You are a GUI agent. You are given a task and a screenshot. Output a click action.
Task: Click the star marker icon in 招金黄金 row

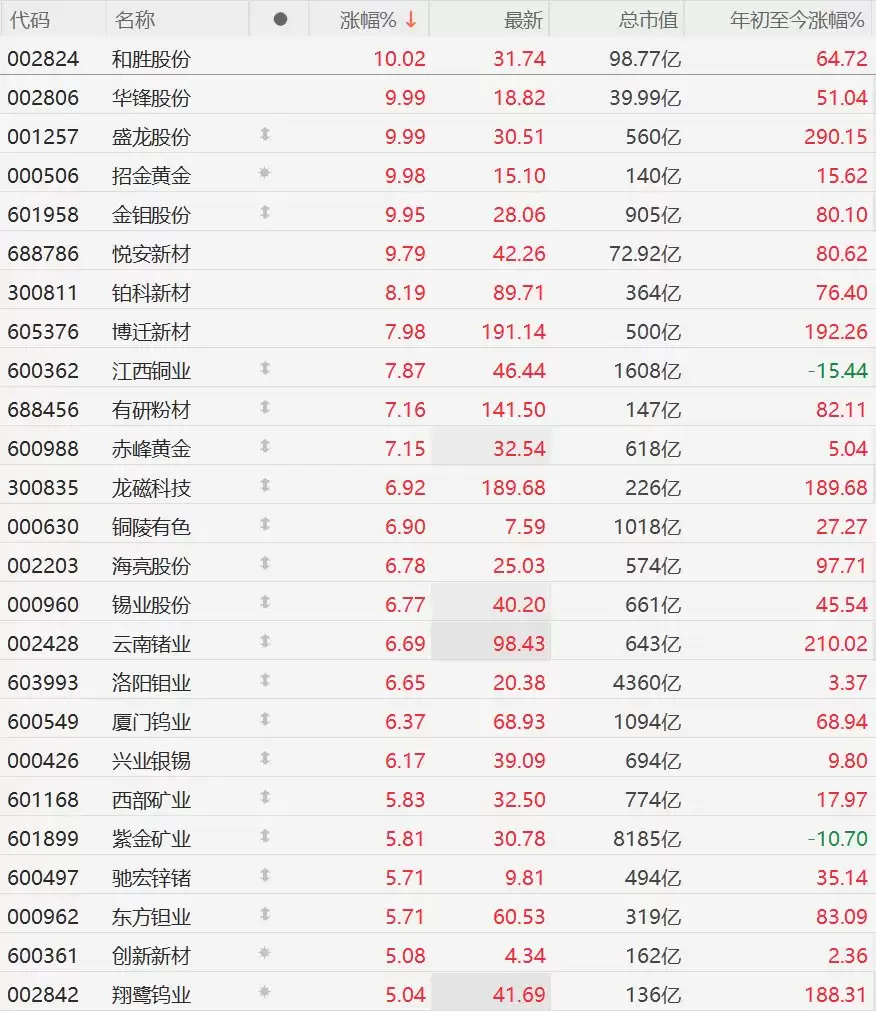pyautogui.click(x=264, y=173)
